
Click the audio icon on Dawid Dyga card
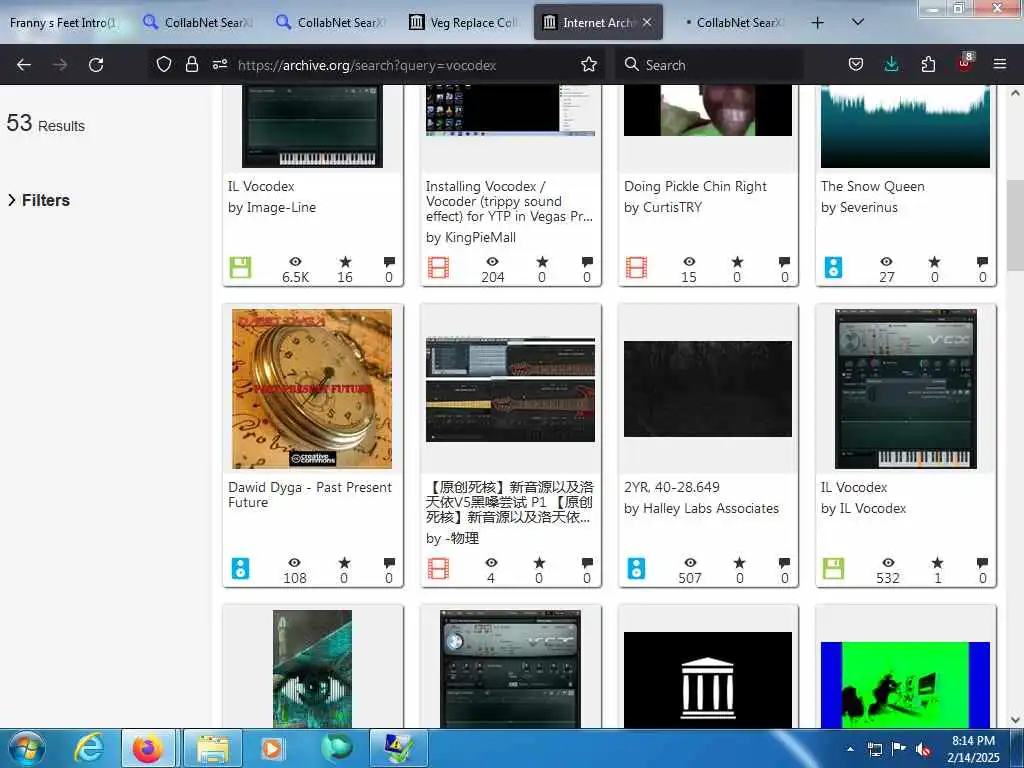tap(240, 568)
